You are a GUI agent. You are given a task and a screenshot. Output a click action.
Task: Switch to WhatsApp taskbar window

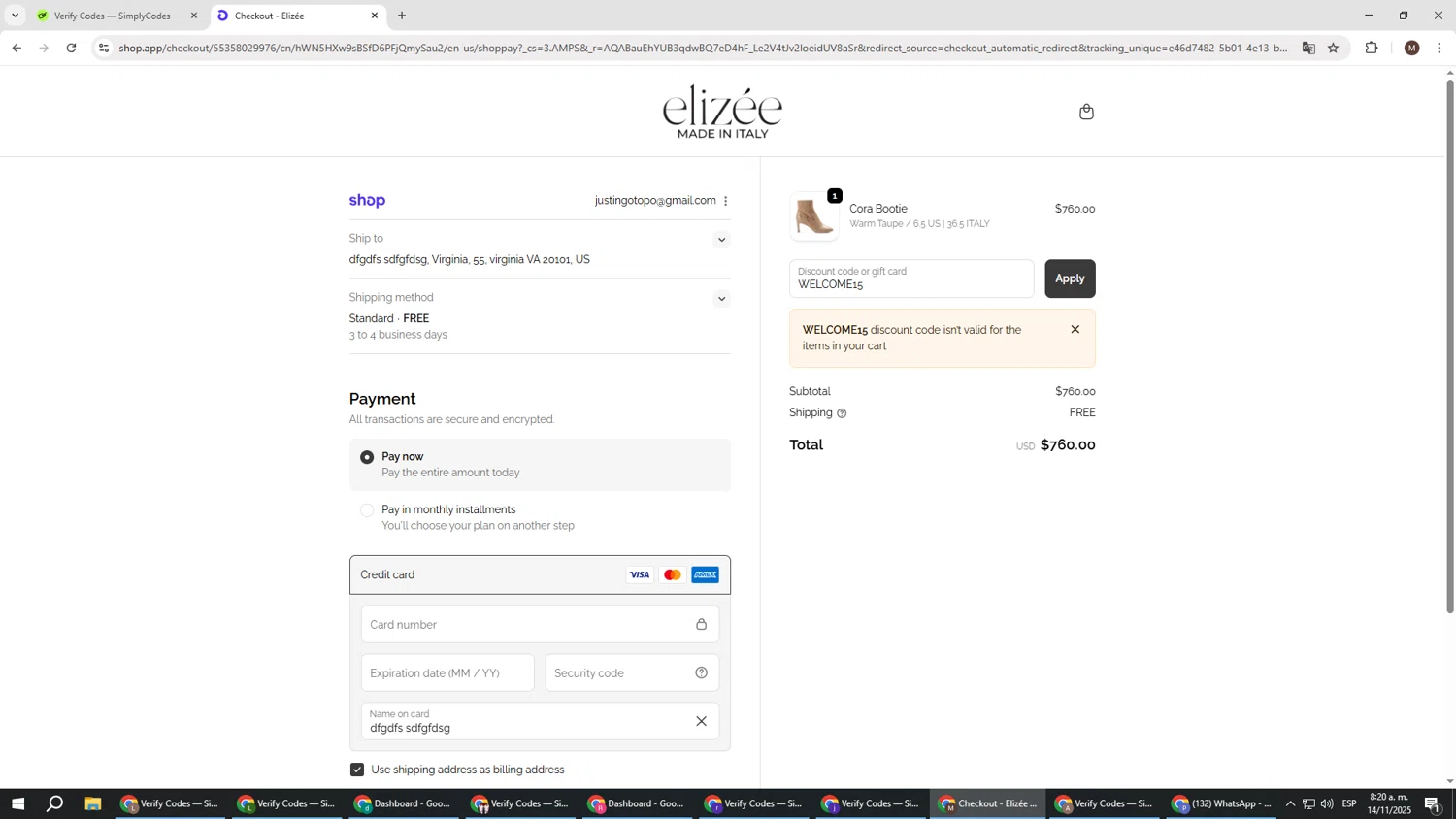click(x=1221, y=803)
